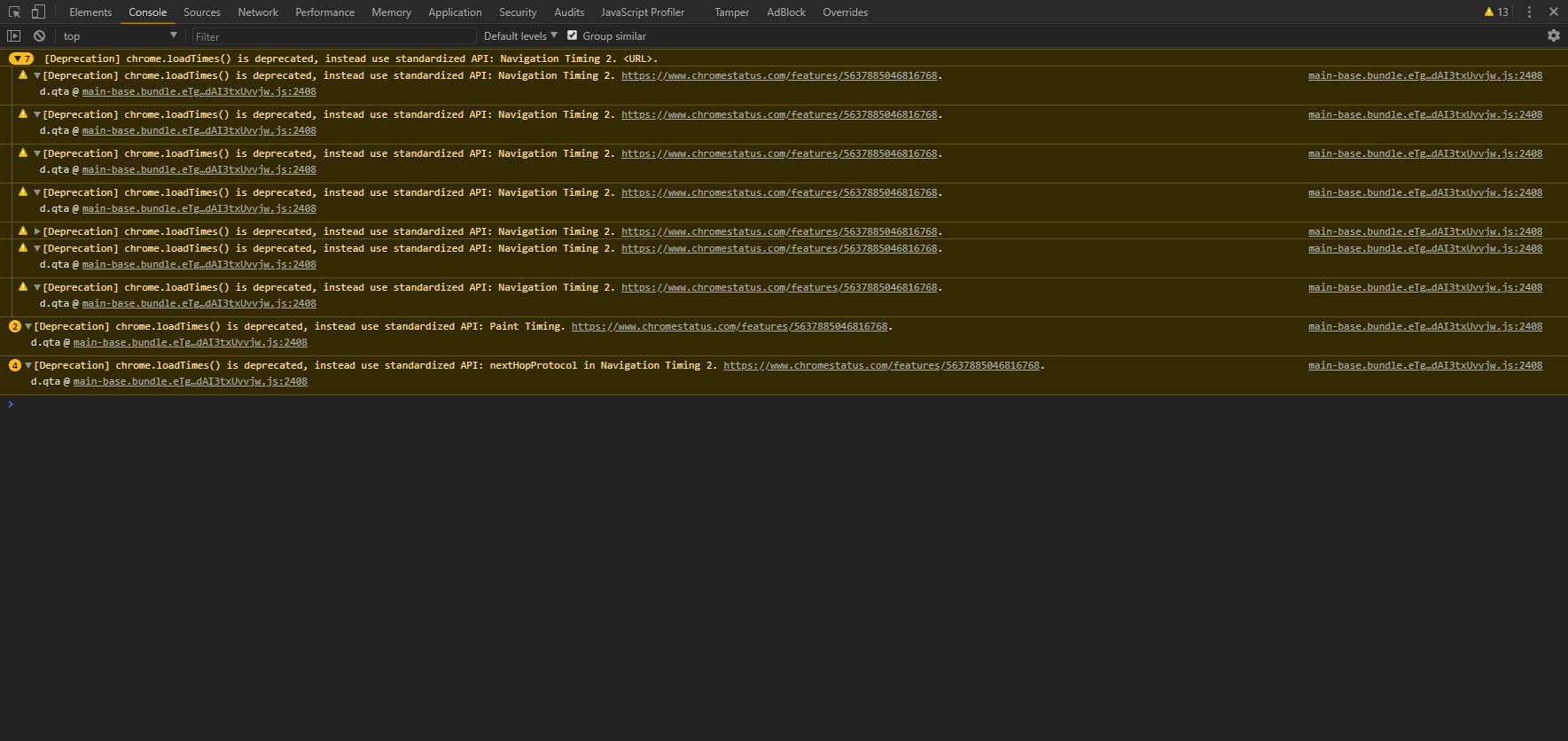Open chromestatus link in Paint Timing message
The width and height of the screenshot is (1568, 741).
click(x=729, y=326)
